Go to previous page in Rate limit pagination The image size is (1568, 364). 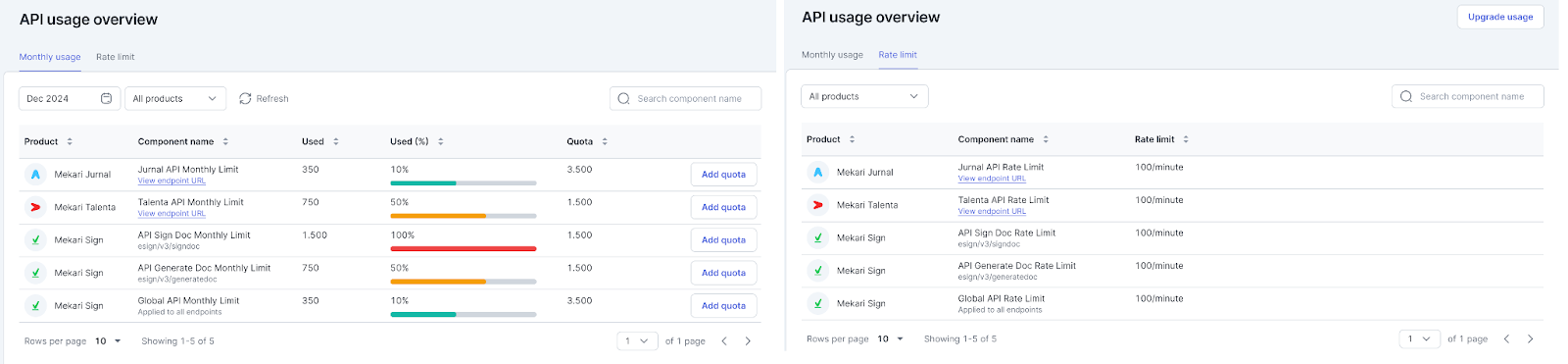(1506, 338)
